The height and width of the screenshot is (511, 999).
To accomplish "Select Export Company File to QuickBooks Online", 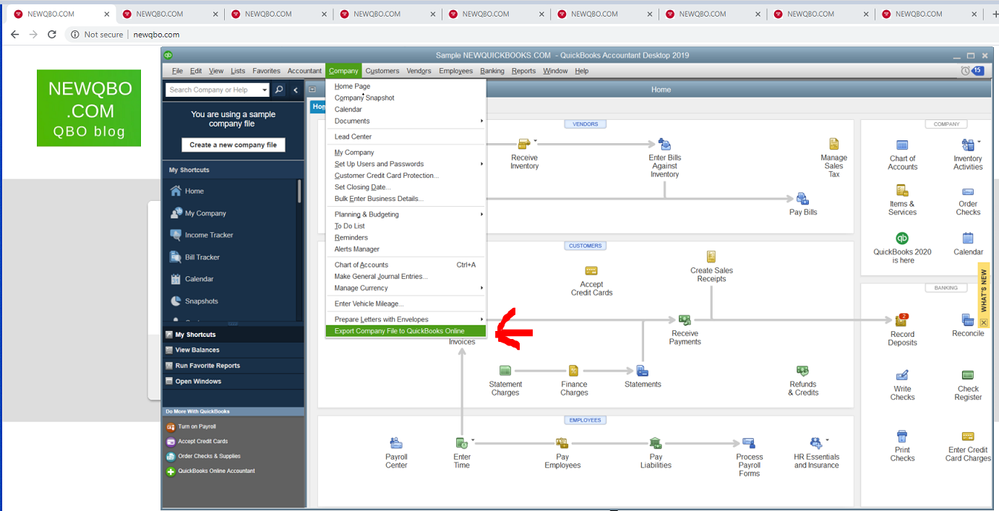I will [406, 331].
